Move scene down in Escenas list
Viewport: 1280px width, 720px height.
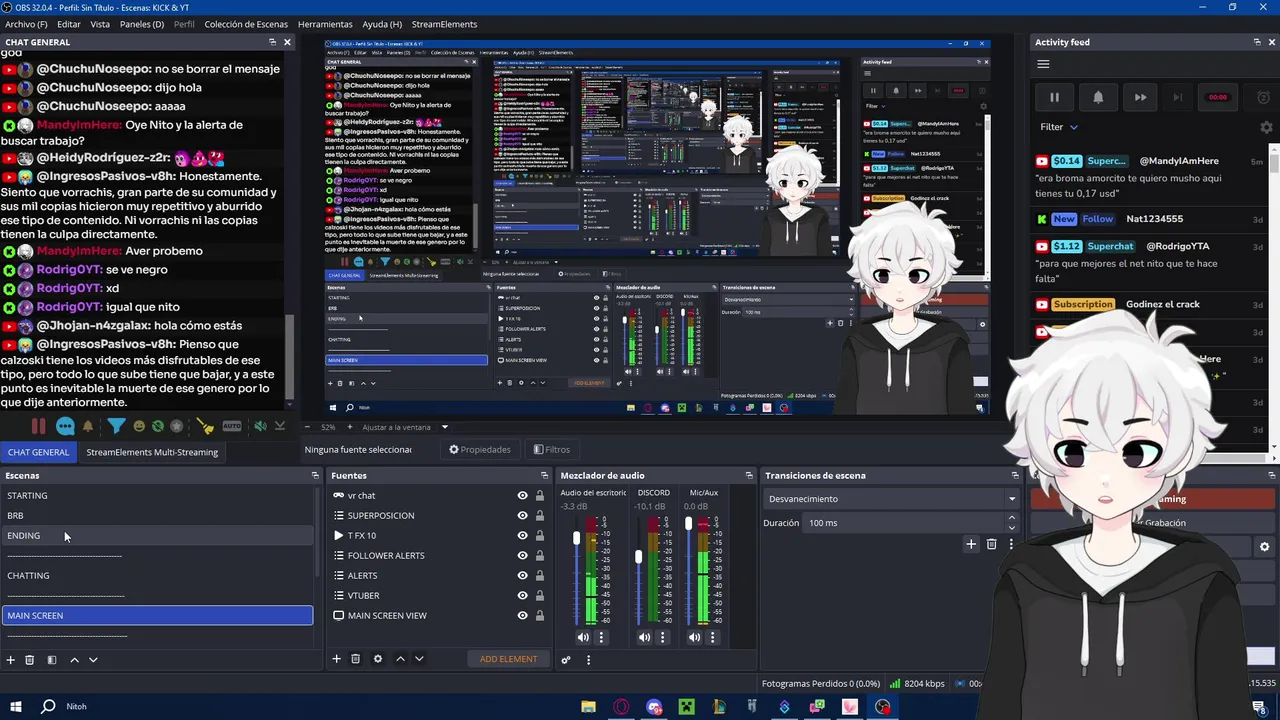tap(93, 659)
